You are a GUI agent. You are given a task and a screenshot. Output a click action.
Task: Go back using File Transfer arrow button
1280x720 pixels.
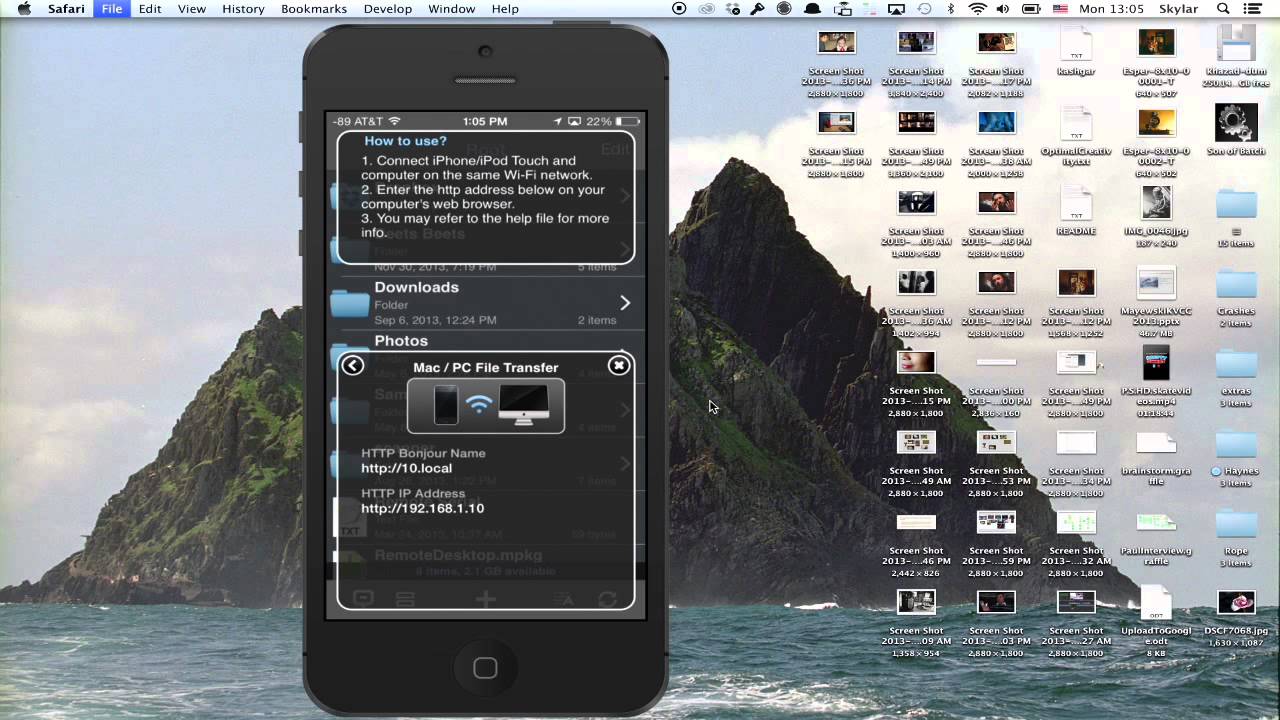(353, 366)
